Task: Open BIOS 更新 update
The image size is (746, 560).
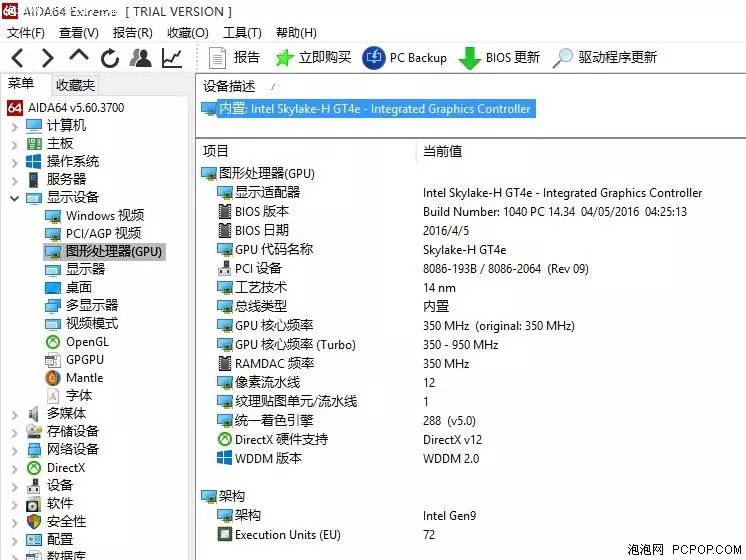Action: (500, 58)
